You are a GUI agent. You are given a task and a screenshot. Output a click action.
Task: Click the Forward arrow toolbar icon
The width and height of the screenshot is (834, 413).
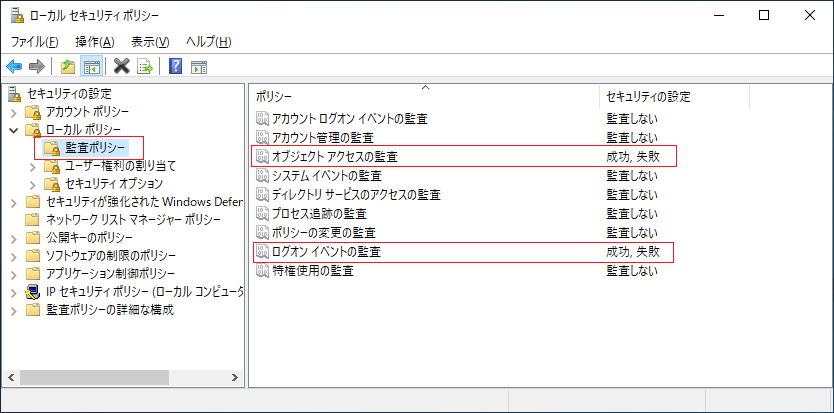pos(37,67)
